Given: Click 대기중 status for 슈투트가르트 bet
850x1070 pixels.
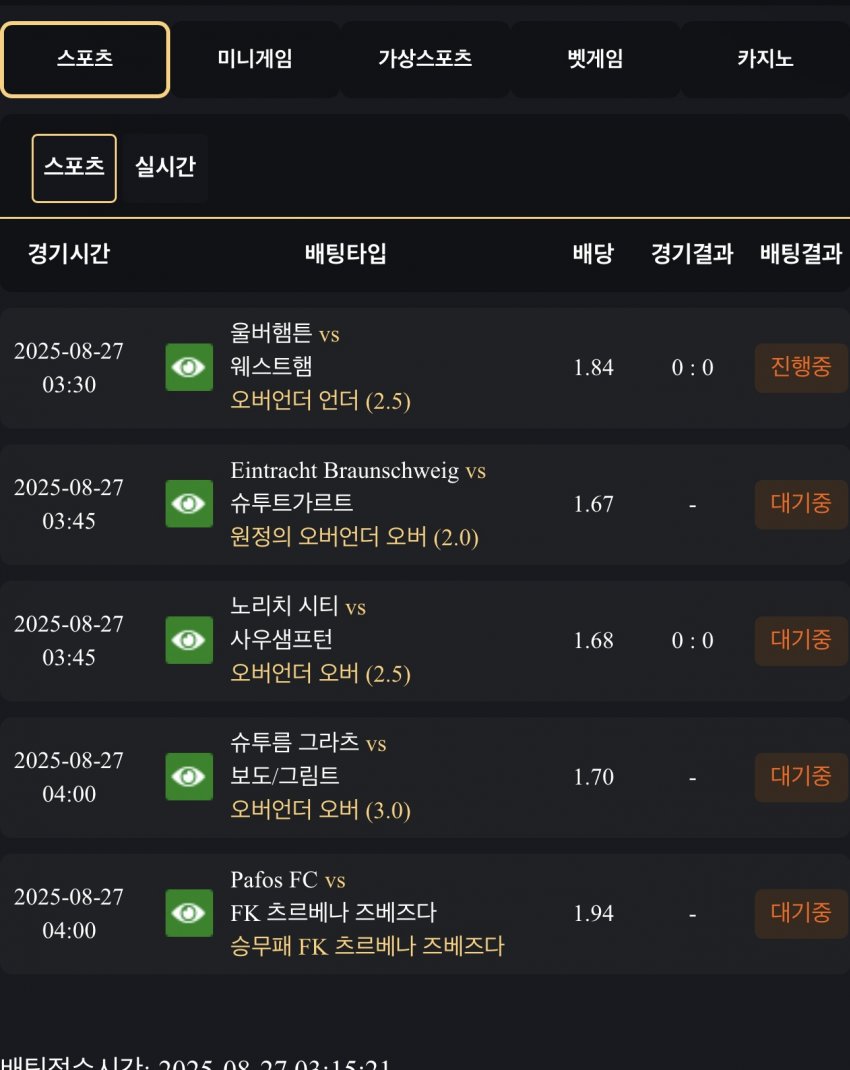Looking at the screenshot, I should click(x=801, y=504).
